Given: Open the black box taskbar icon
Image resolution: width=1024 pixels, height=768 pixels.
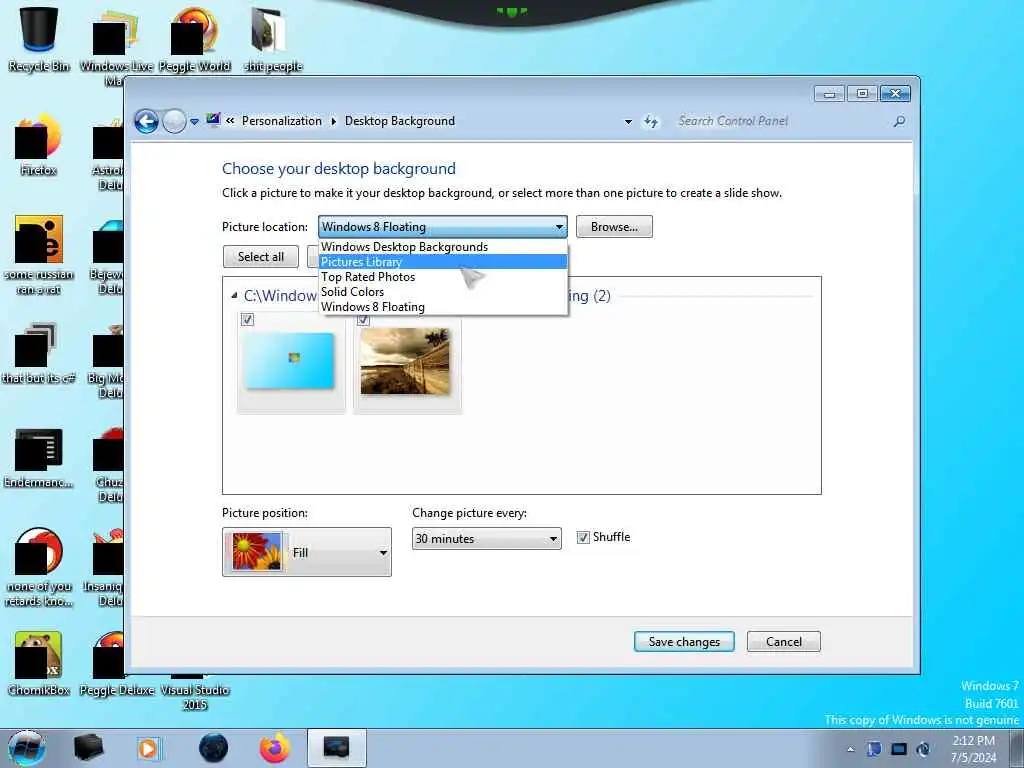Looking at the screenshot, I should coord(88,748).
